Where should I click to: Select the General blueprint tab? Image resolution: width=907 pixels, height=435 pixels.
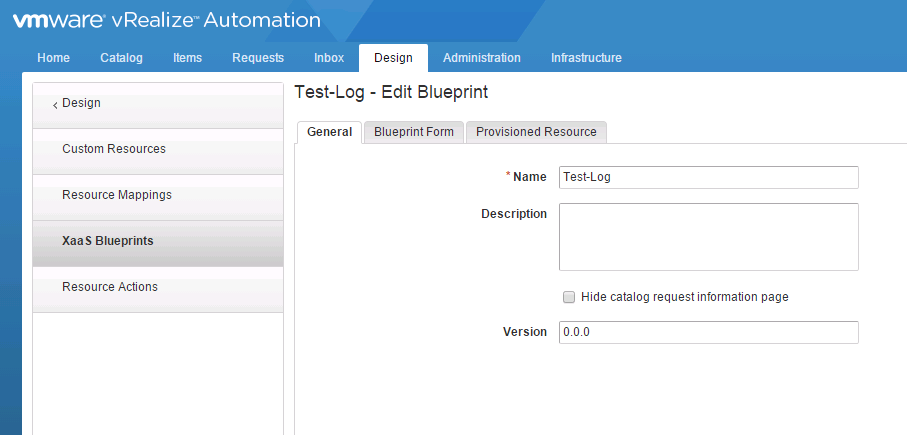click(x=329, y=132)
